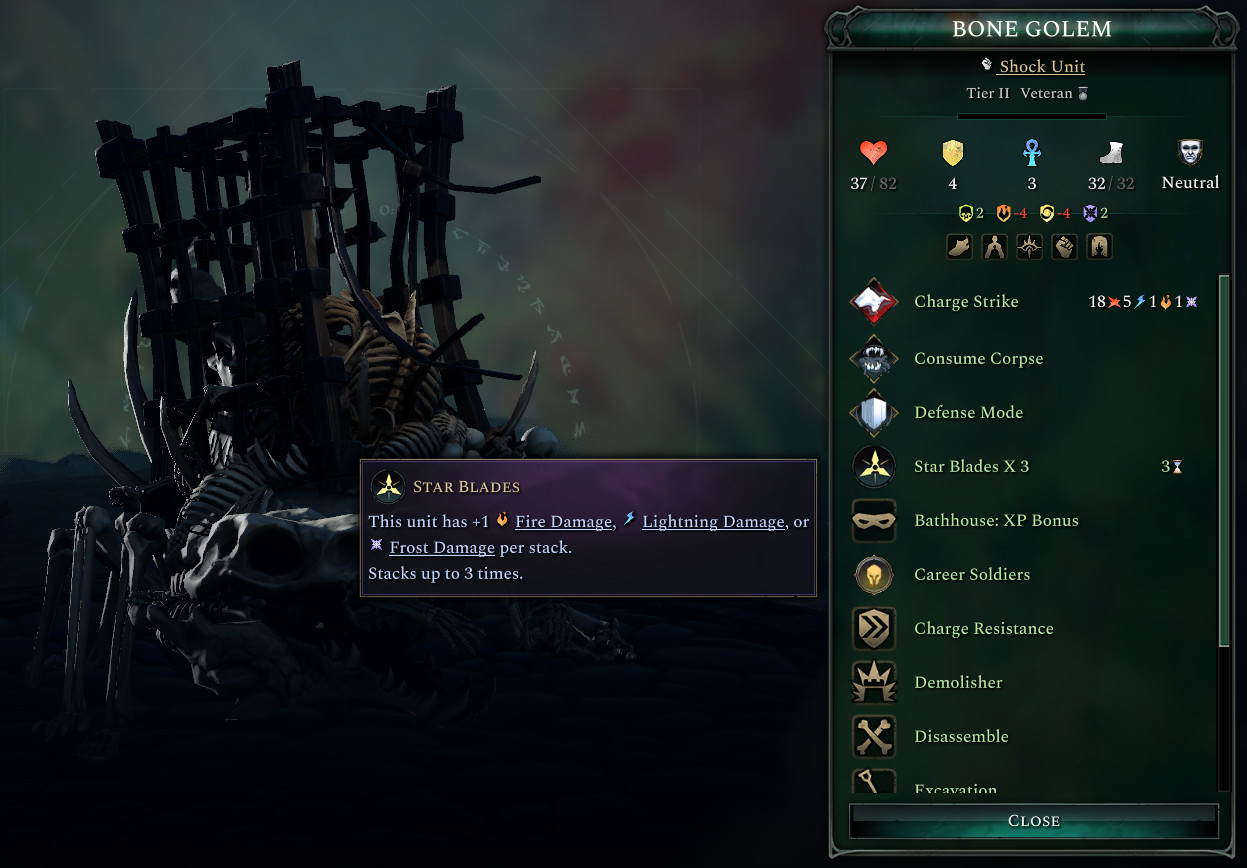This screenshot has width=1247, height=868.
Task: Click the Neutral alignment mask icon
Action: pyautogui.click(x=1190, y=153)
